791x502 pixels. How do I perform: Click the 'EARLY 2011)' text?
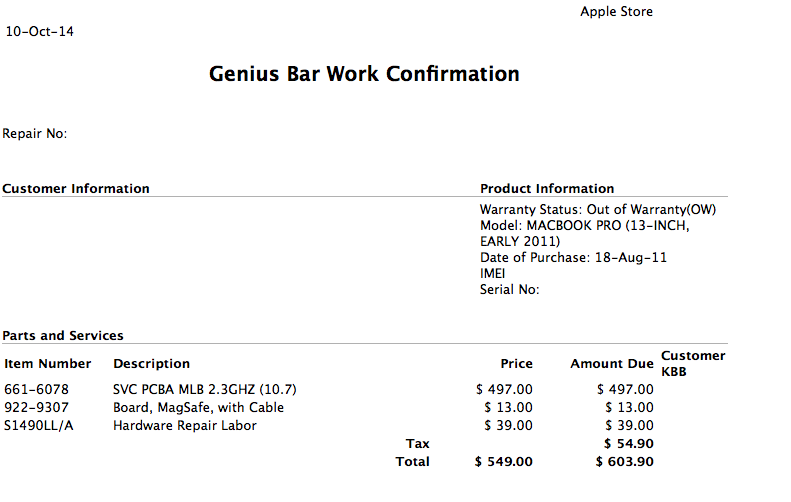[x=520, y=241]
